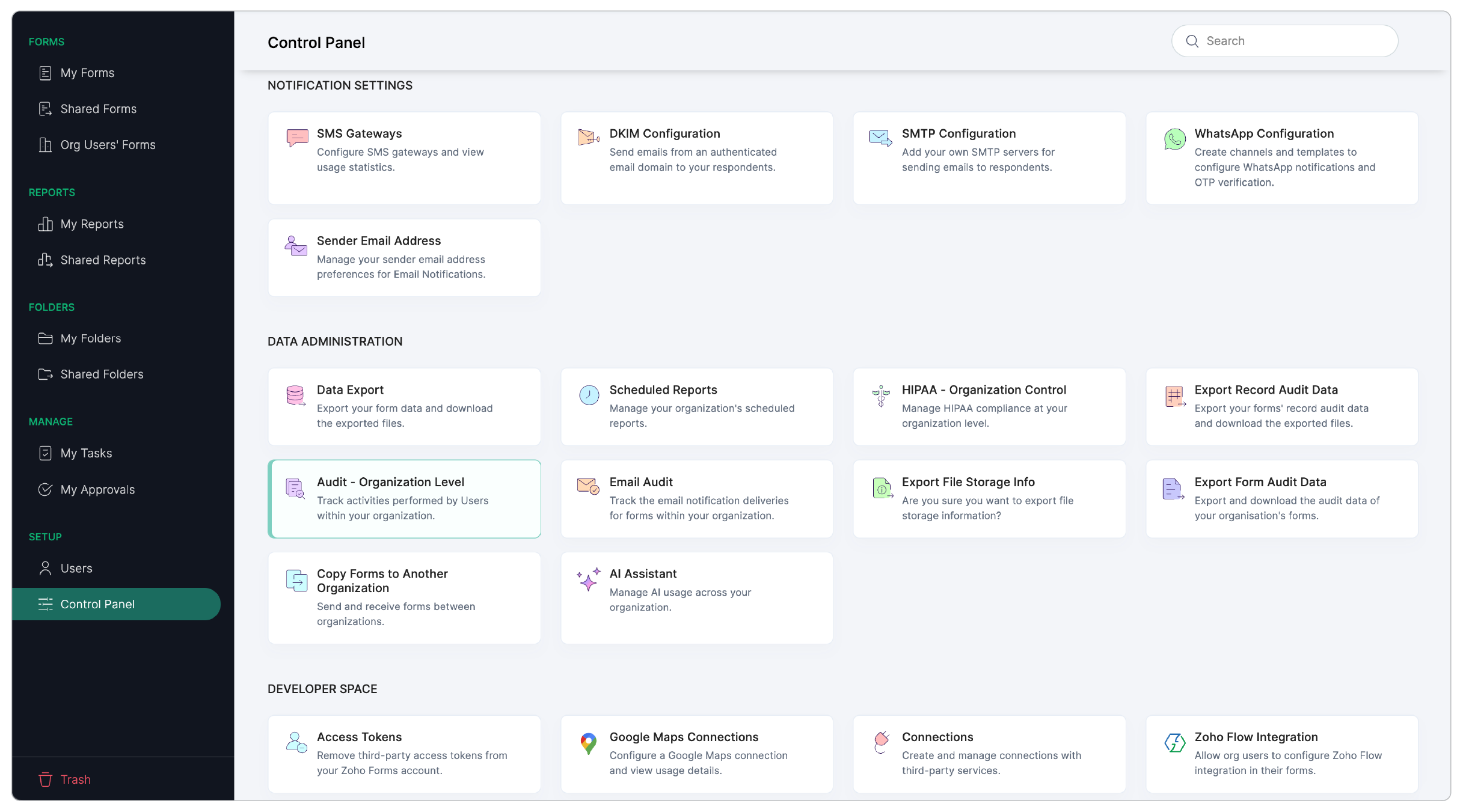Open Copy Forms to Another Organization

(404, 597)
